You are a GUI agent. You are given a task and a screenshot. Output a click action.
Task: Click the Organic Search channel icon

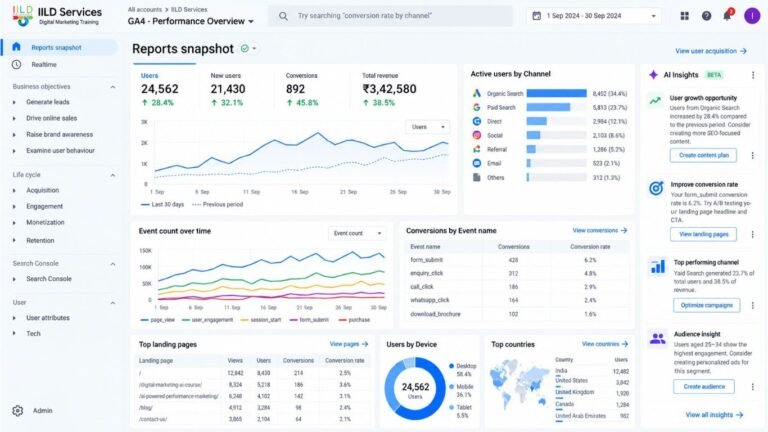tap(477, 93)
